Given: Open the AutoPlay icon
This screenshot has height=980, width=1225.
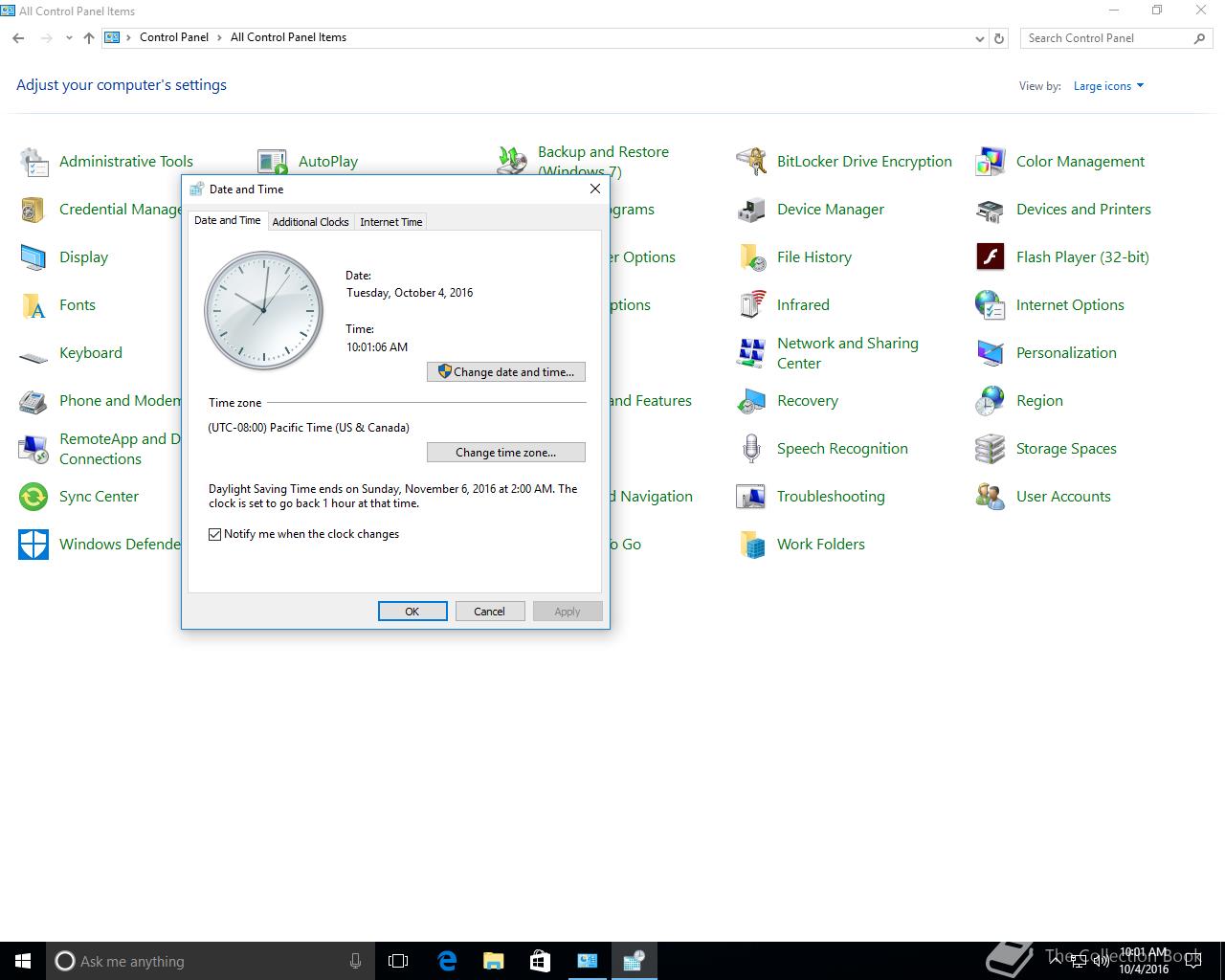Looking at the screenshot, I should (x=273, y=162).
